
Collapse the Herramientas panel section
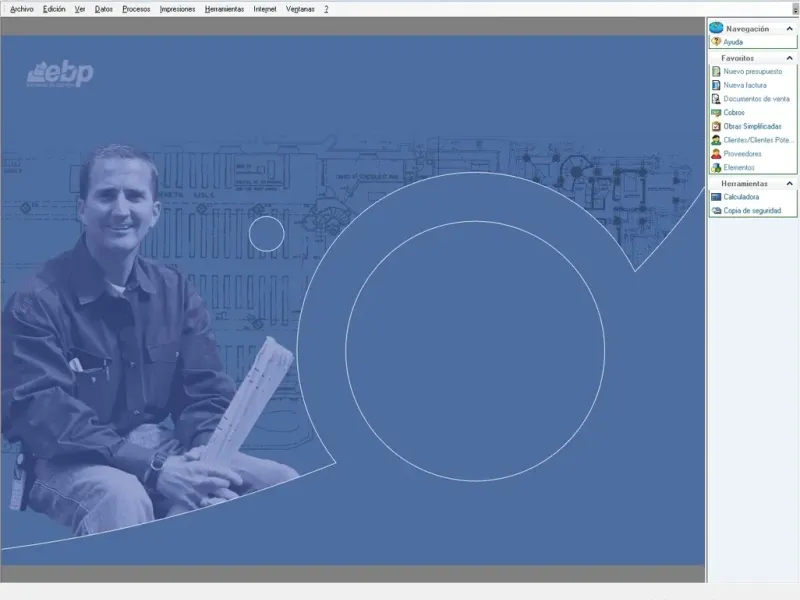coord(789,184)
